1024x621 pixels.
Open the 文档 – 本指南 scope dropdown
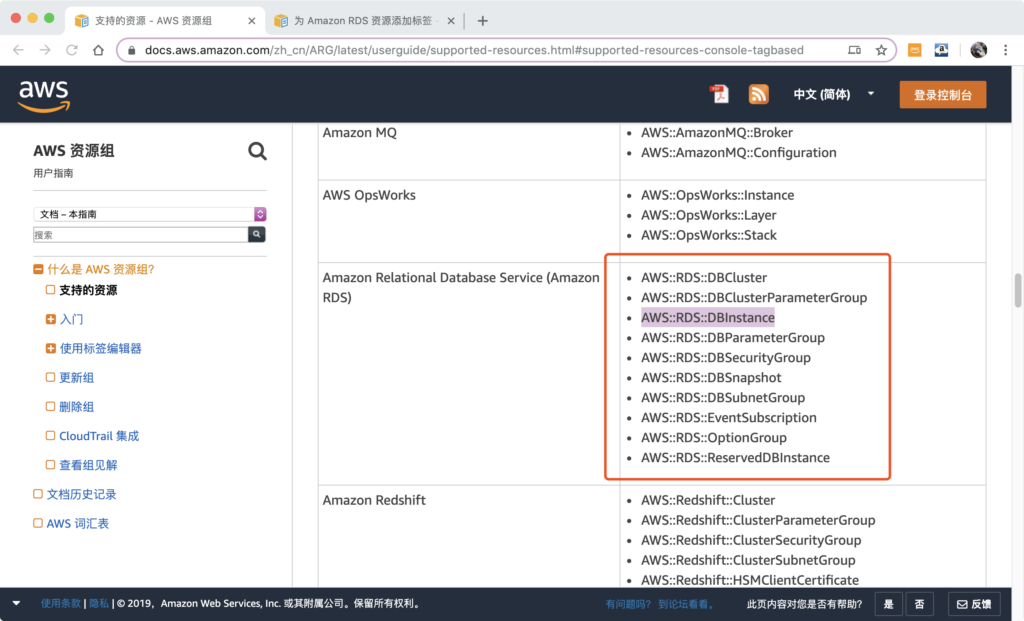click(x=150, y=214)
